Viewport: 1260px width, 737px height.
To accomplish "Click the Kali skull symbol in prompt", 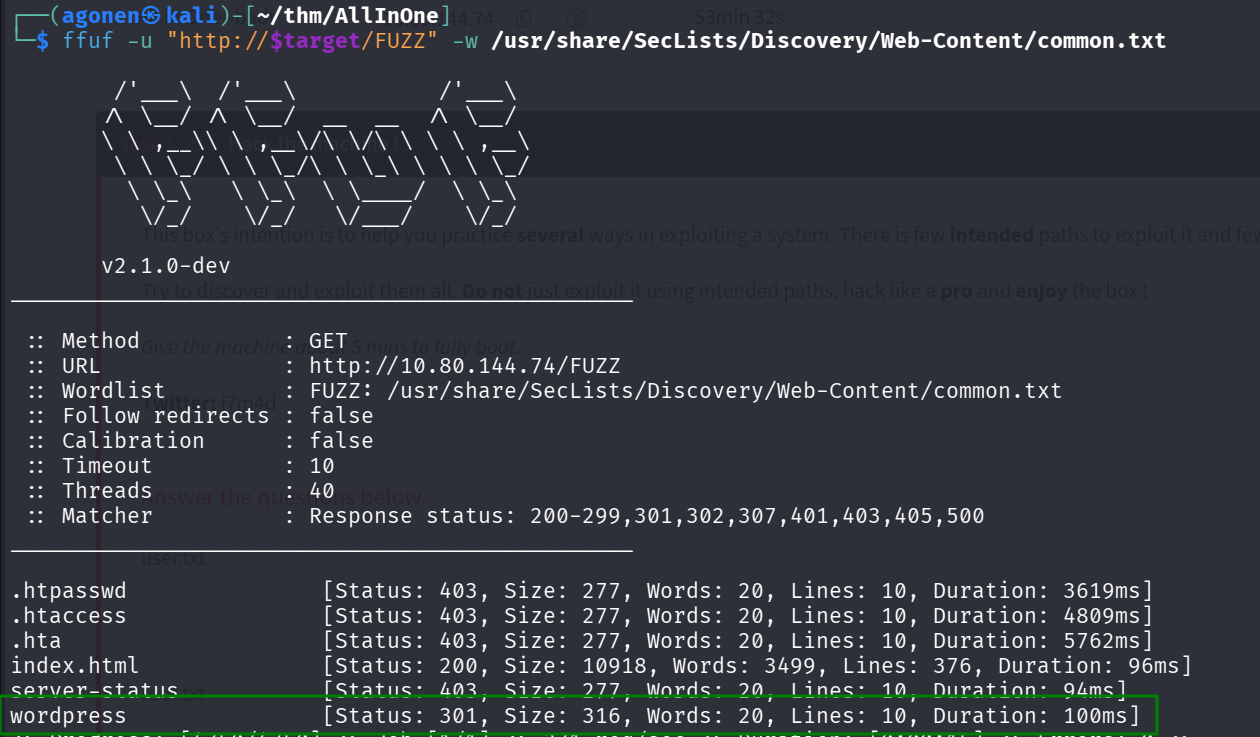I will (x=152, y=16).
